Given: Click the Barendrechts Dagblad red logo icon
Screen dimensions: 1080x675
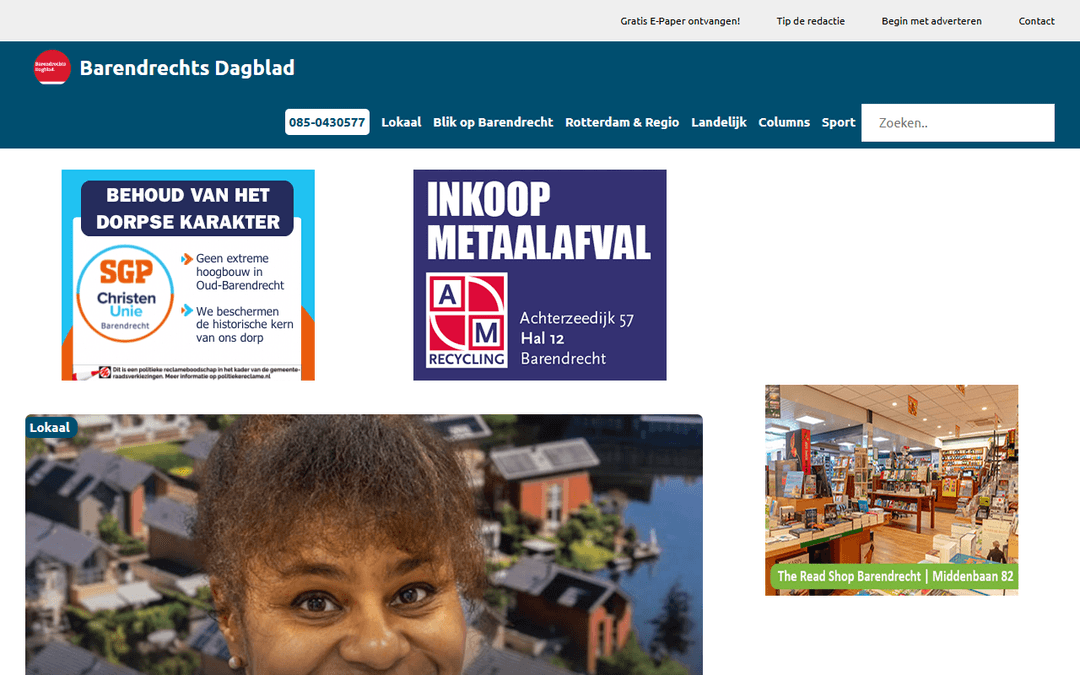Looking at the screenshot, I should (x=52, y=68).
